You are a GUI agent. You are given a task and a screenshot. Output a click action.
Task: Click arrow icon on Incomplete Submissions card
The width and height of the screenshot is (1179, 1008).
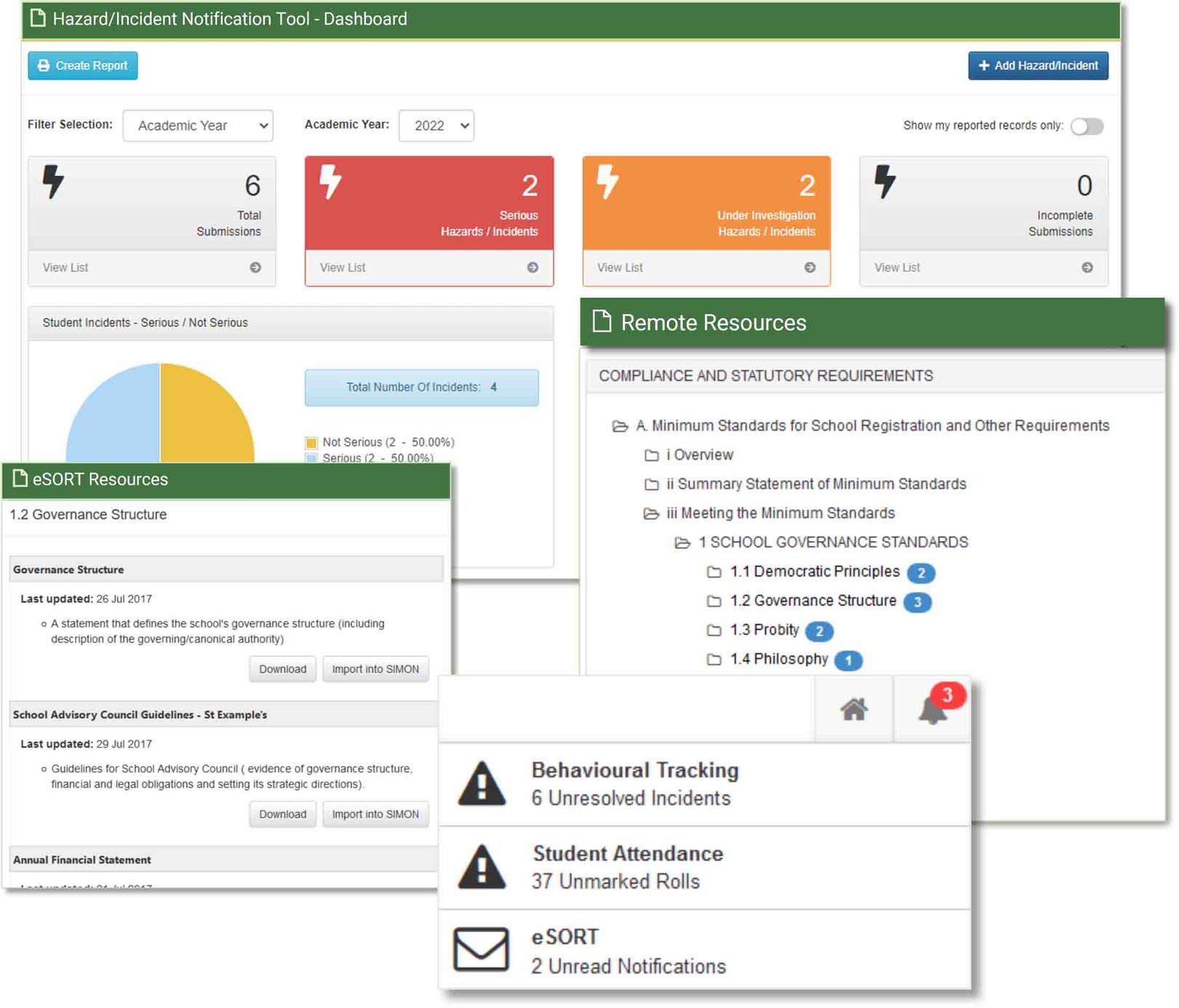click(x=1087, y=268)
